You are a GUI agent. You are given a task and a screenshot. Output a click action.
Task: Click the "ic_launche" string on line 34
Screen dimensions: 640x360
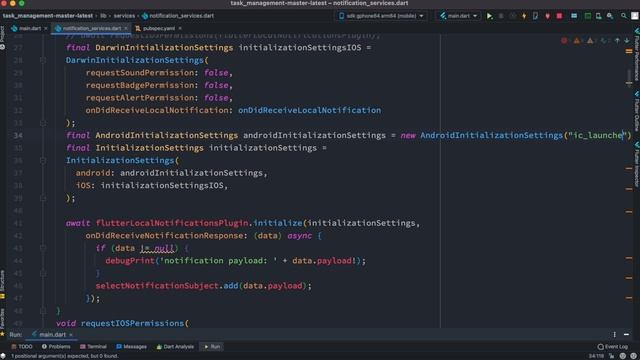pos(598,136)
